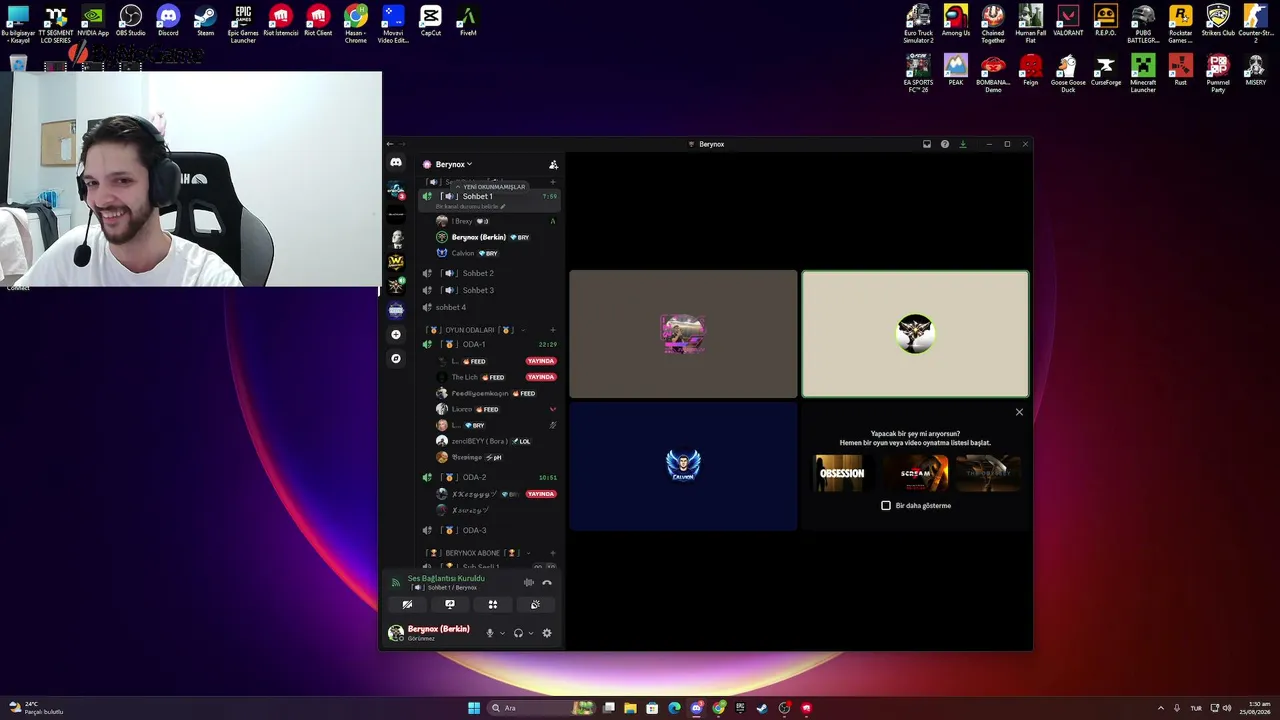Click the add a server plus icon

(396, 334)
